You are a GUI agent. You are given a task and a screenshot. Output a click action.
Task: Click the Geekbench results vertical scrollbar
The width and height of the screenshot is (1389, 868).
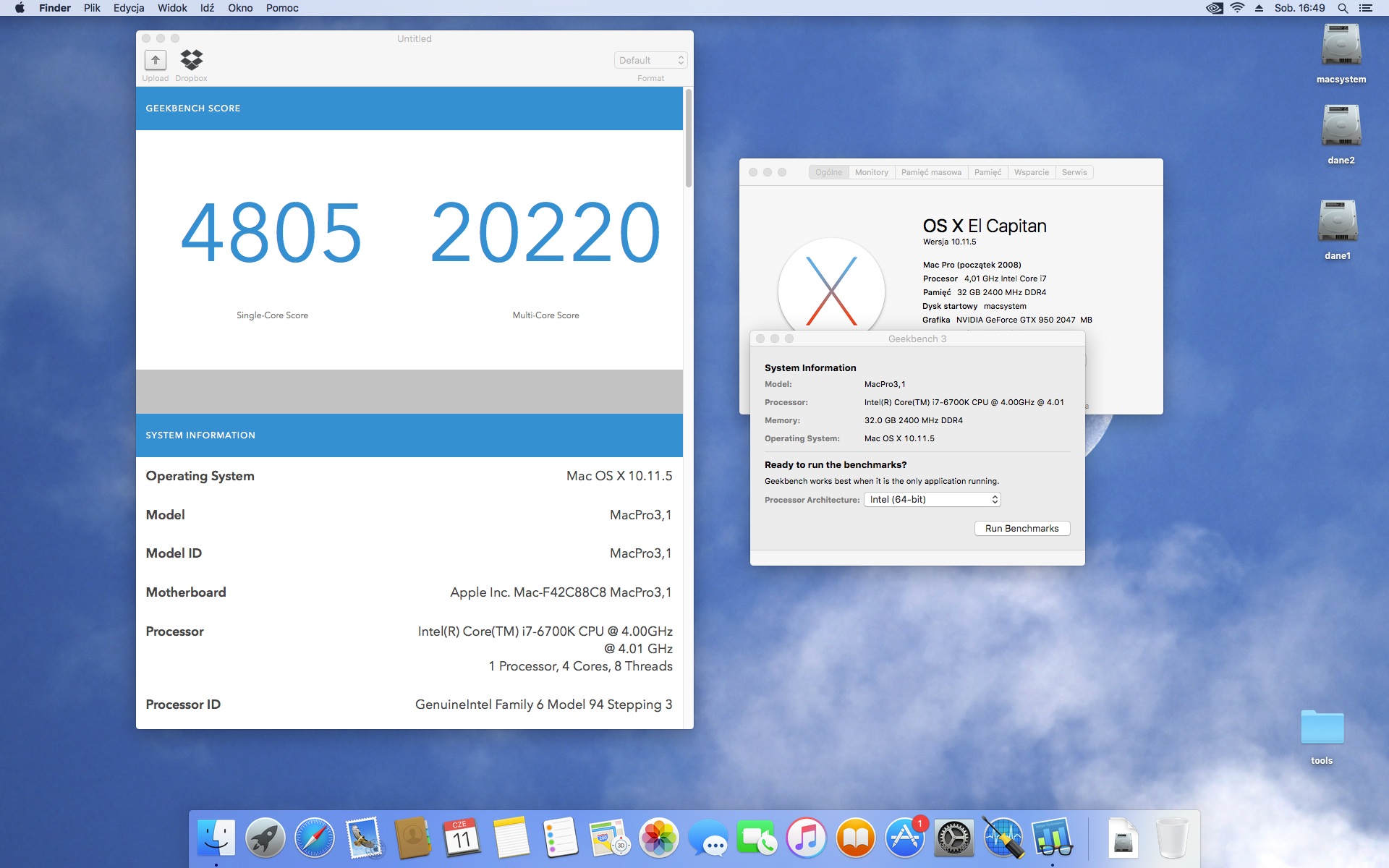click(x=688, y=139)
